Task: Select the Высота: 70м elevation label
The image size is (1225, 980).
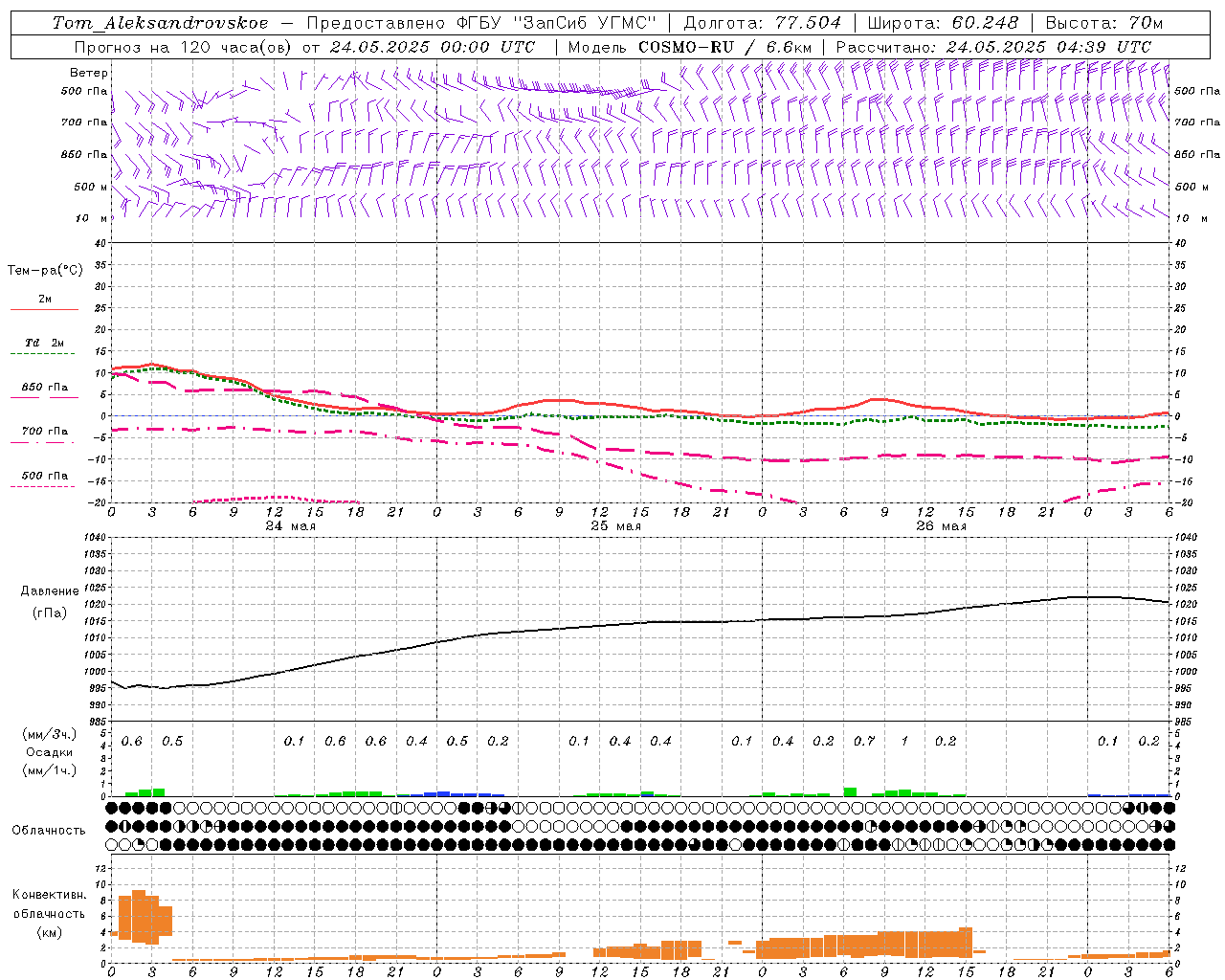Action: click(1104, 23)
